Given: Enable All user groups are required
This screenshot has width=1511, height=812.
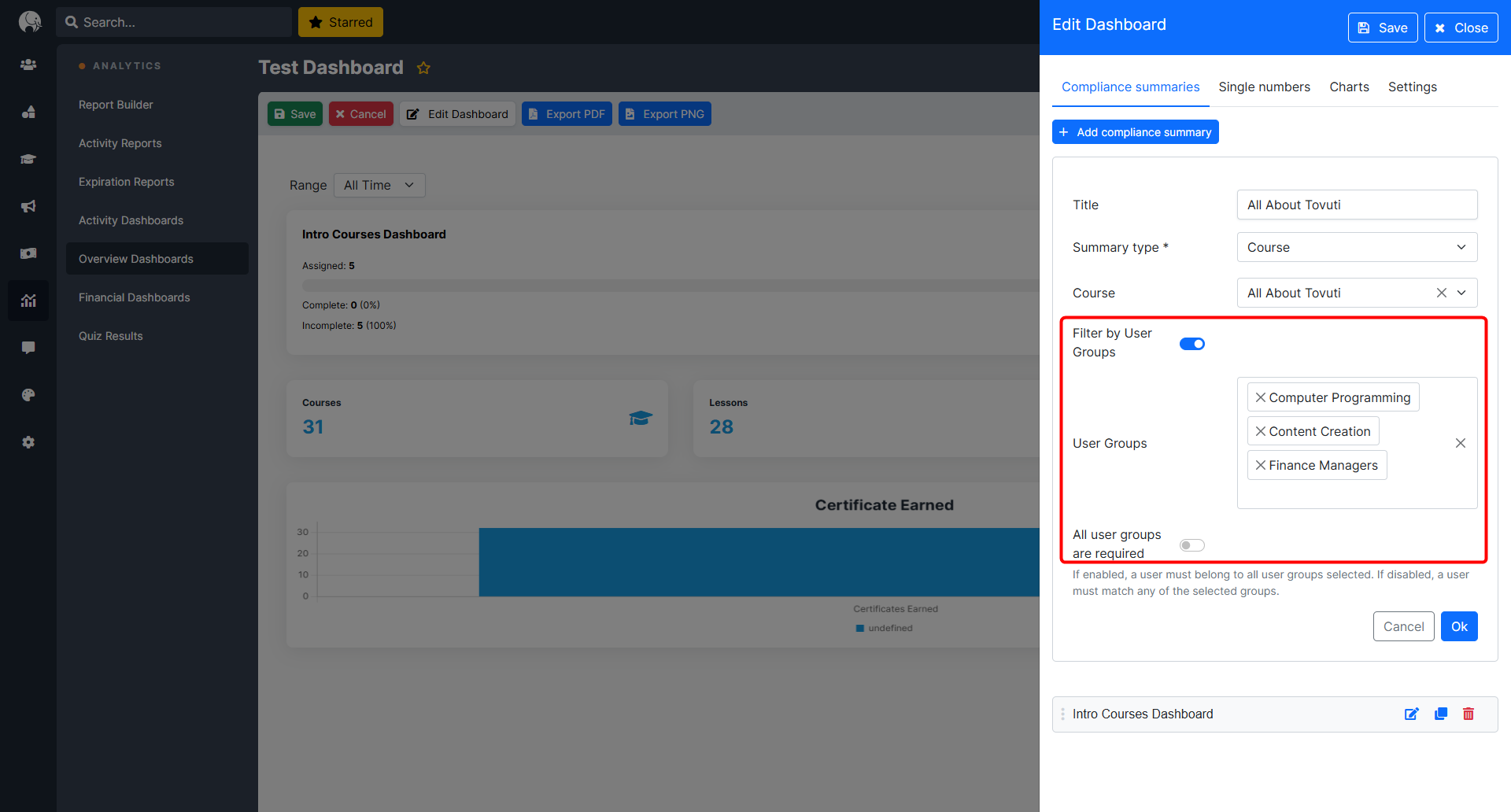Looking at the screenshot, I should point(1191,545).
